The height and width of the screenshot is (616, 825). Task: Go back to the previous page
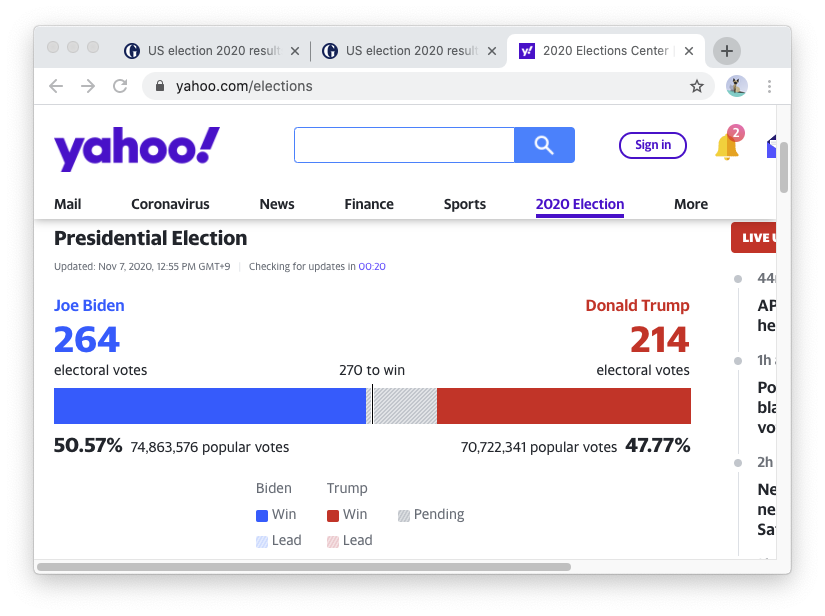[x=56, y=86]
